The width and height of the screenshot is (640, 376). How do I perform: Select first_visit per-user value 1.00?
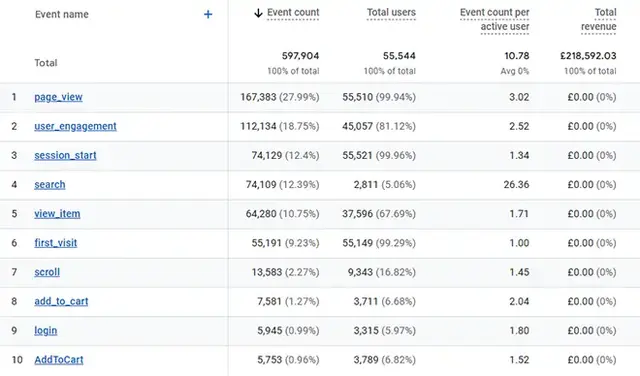(x=519, y=243)
